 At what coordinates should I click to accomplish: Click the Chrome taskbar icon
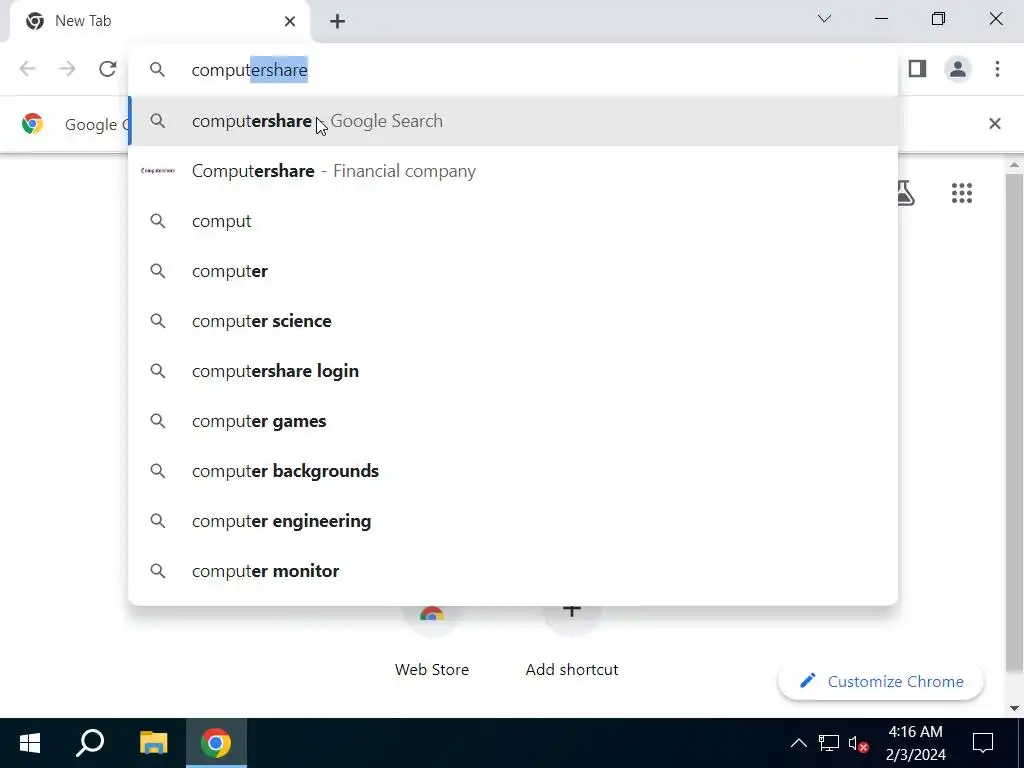[x=216, y=743]
